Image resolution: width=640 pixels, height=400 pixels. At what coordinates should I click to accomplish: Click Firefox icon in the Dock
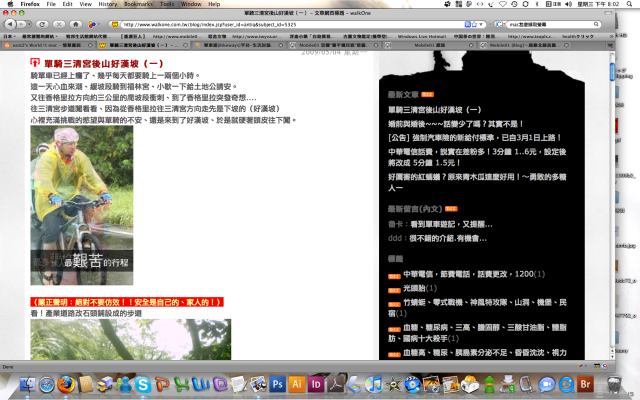(66, 384)
